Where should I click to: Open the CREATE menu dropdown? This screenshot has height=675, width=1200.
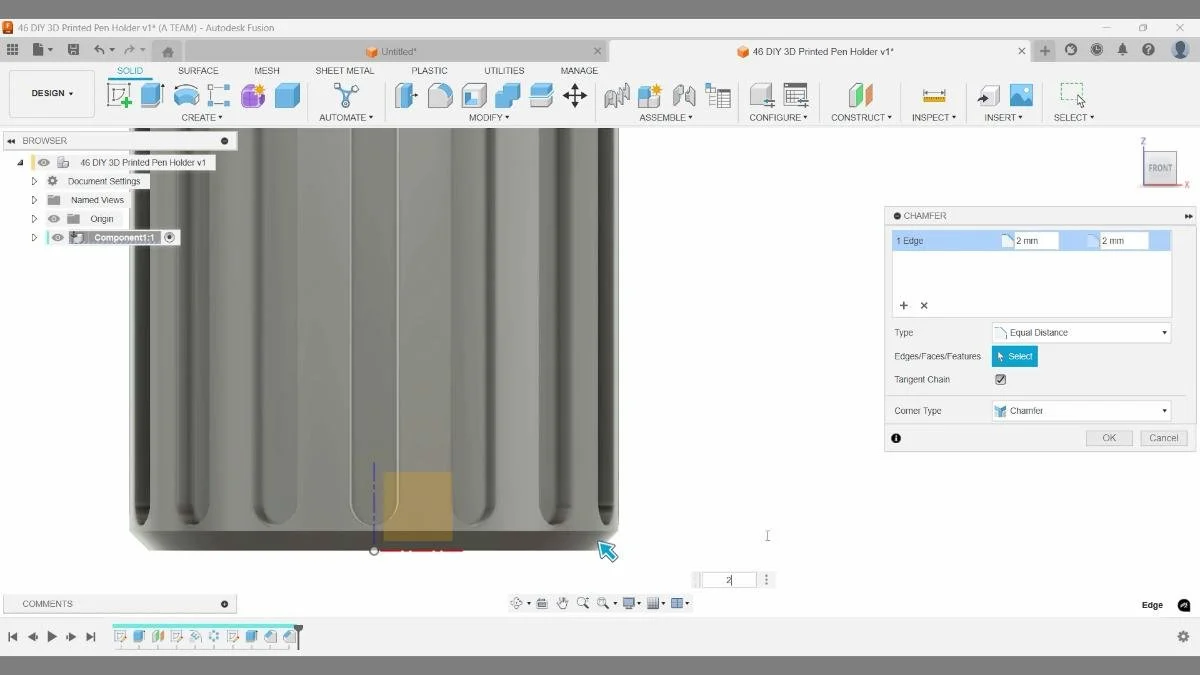click(202, 118)
